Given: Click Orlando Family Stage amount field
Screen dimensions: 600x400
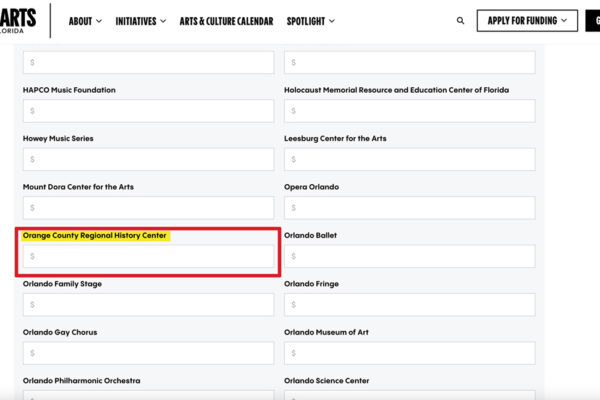Looking at the screenshot, I should [148, 305].
